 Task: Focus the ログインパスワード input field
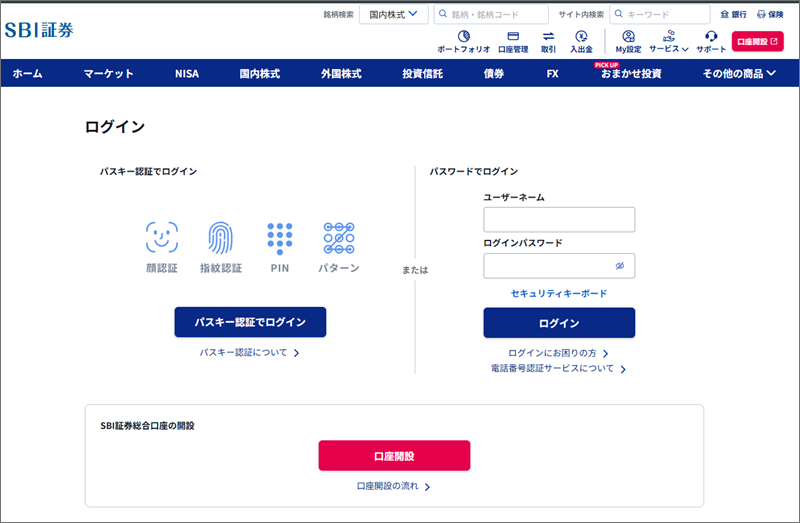click(x=559, y=266)
